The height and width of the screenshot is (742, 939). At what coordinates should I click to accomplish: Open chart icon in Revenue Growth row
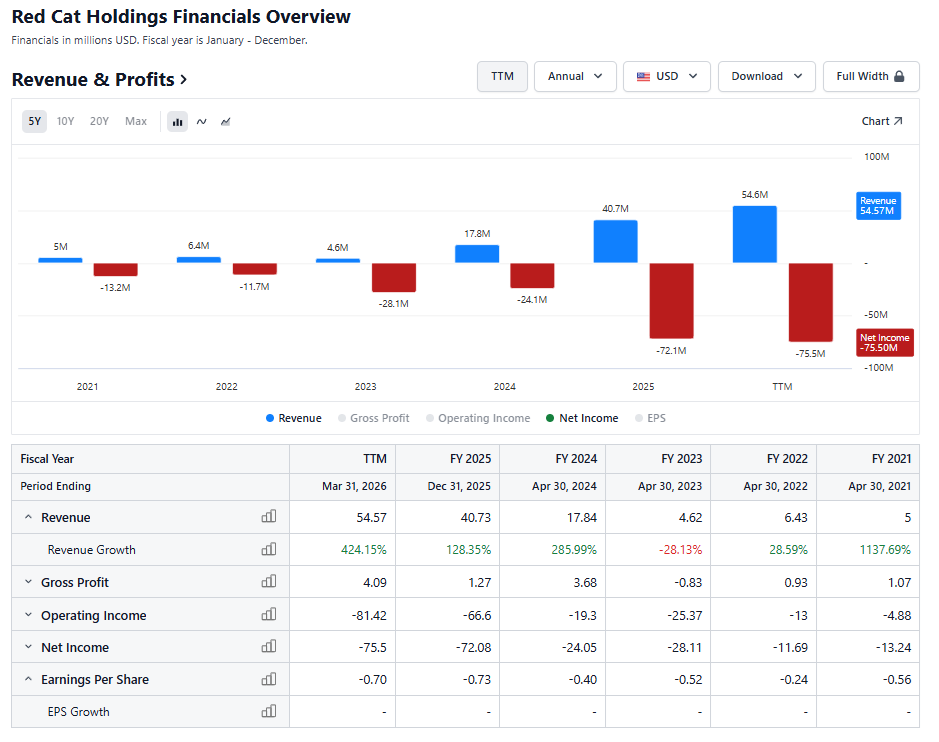pos(269,549)
